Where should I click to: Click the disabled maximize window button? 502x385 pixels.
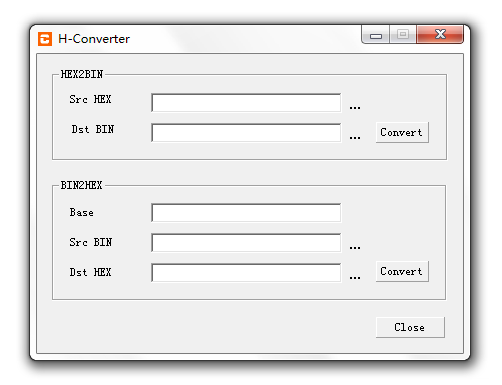click(403, 34)
